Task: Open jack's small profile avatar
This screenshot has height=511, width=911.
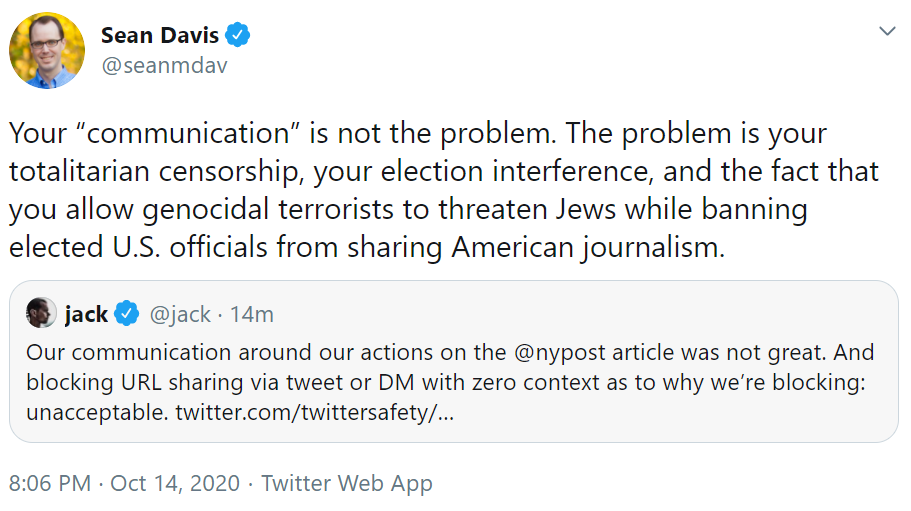Action: (x=41, y=313)
